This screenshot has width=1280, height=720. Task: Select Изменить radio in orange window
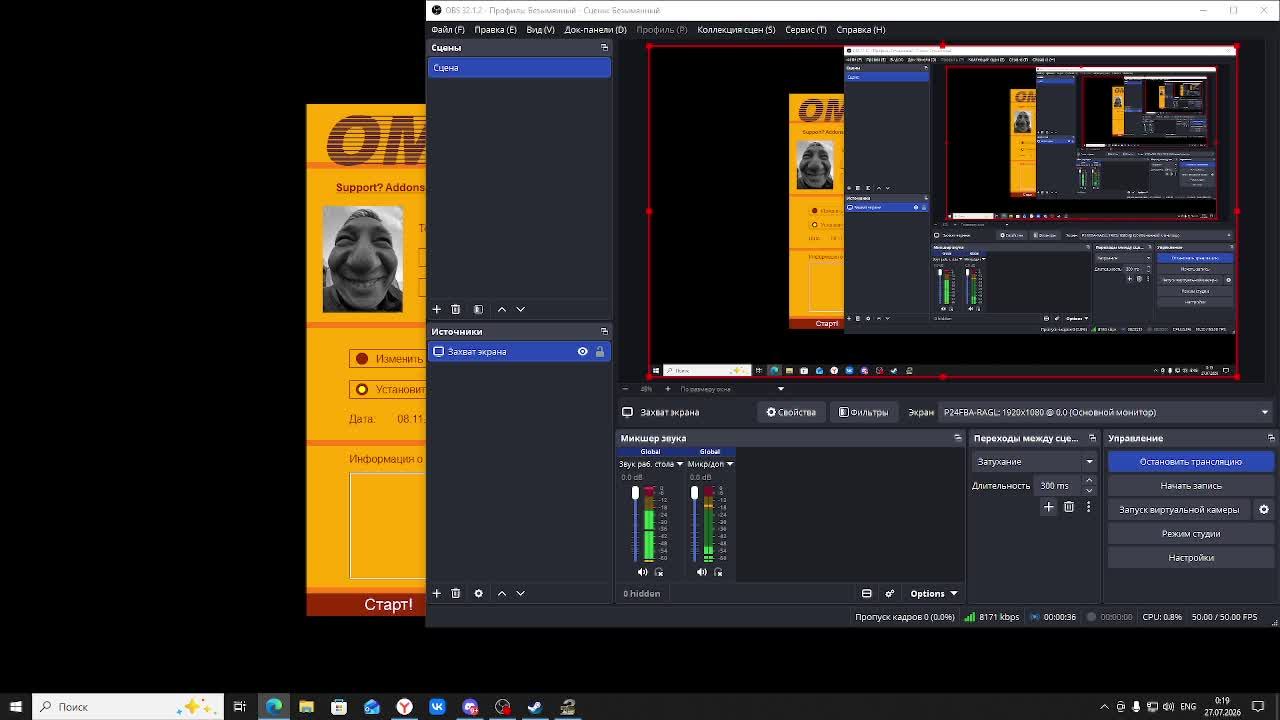tap(362, 358)
